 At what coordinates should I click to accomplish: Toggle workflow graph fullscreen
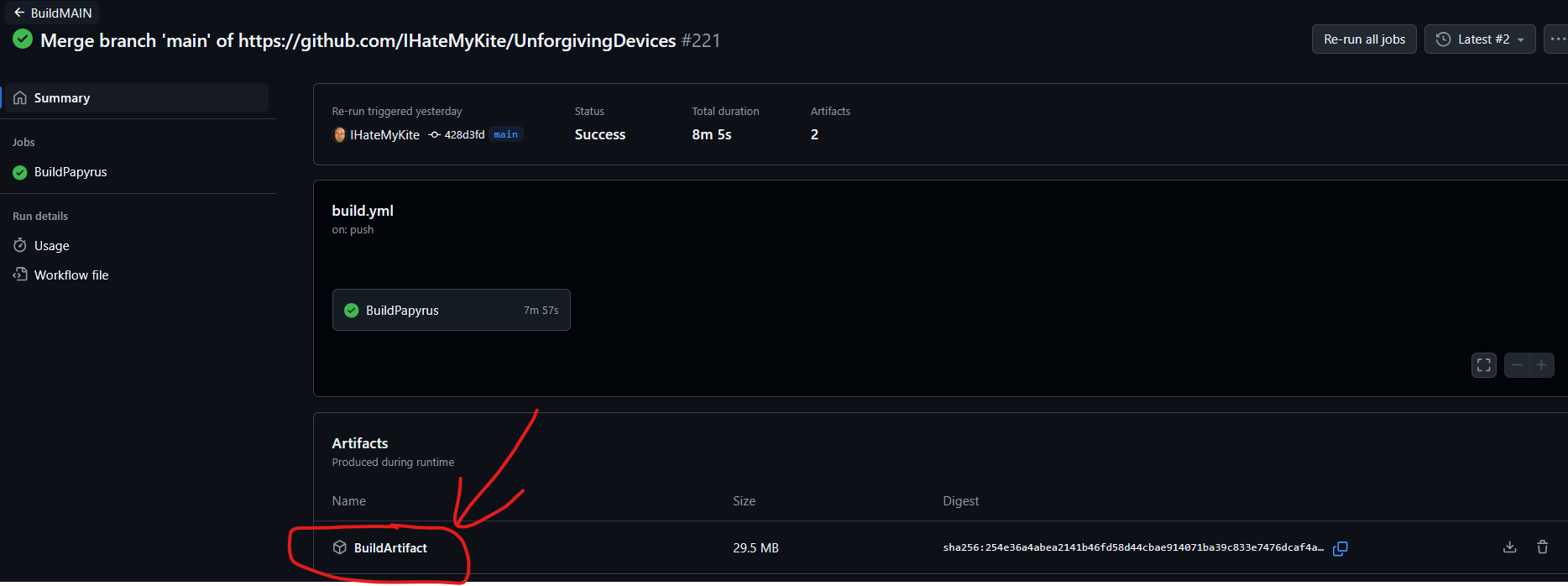click(x=1484, y=365)
